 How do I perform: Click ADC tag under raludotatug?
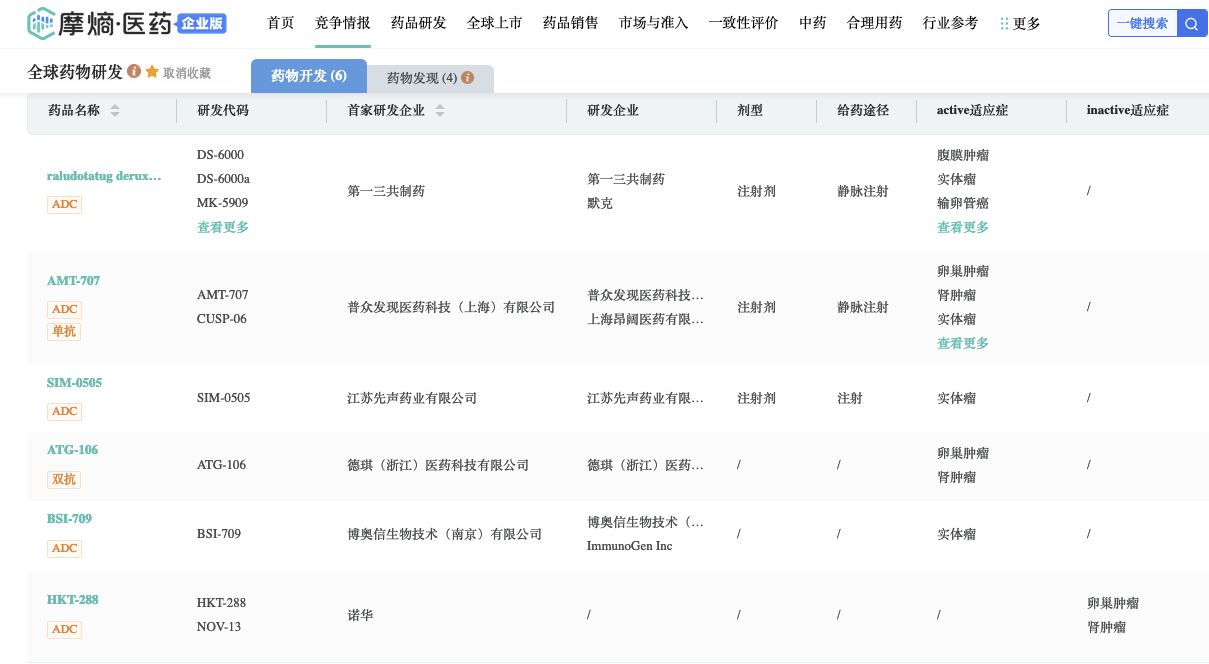[64, 204]
